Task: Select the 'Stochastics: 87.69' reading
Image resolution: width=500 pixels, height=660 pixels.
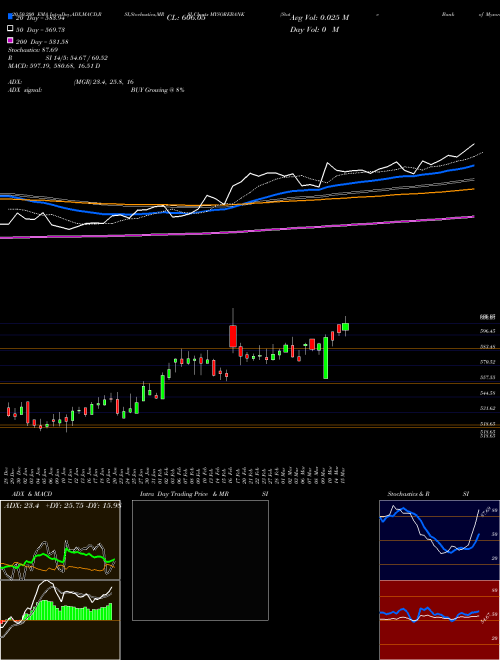Action: click(x=33, y=50)
